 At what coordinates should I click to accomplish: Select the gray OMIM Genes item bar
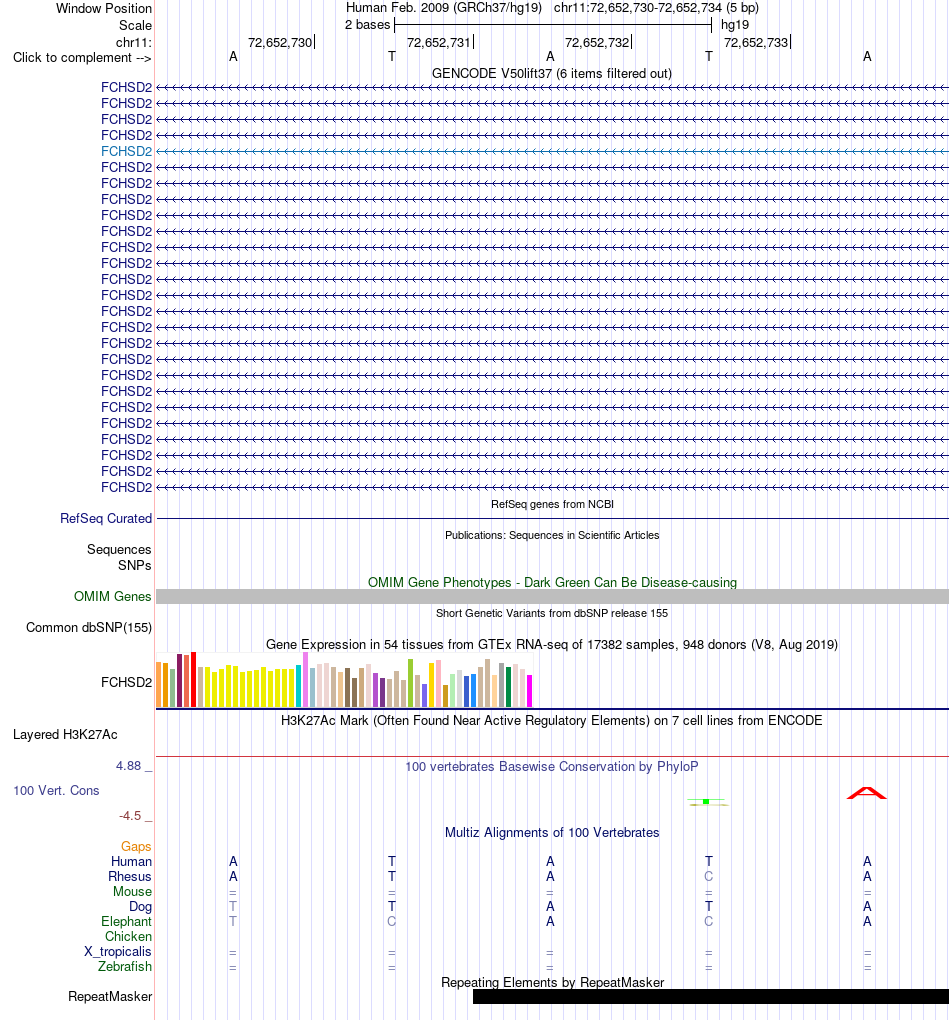(x=552, y=597)
